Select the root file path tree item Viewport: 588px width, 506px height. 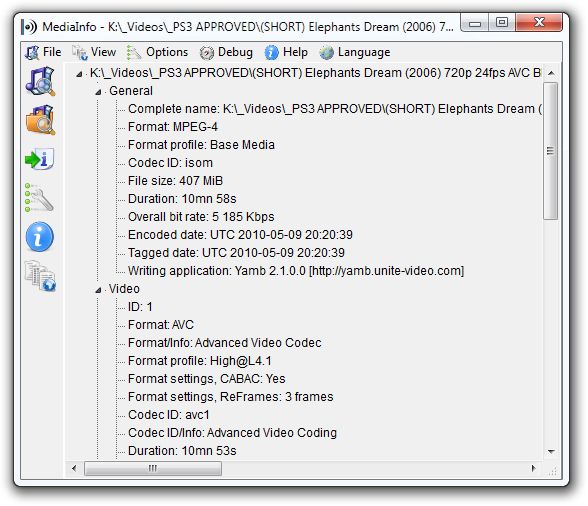tap(315, 73)
